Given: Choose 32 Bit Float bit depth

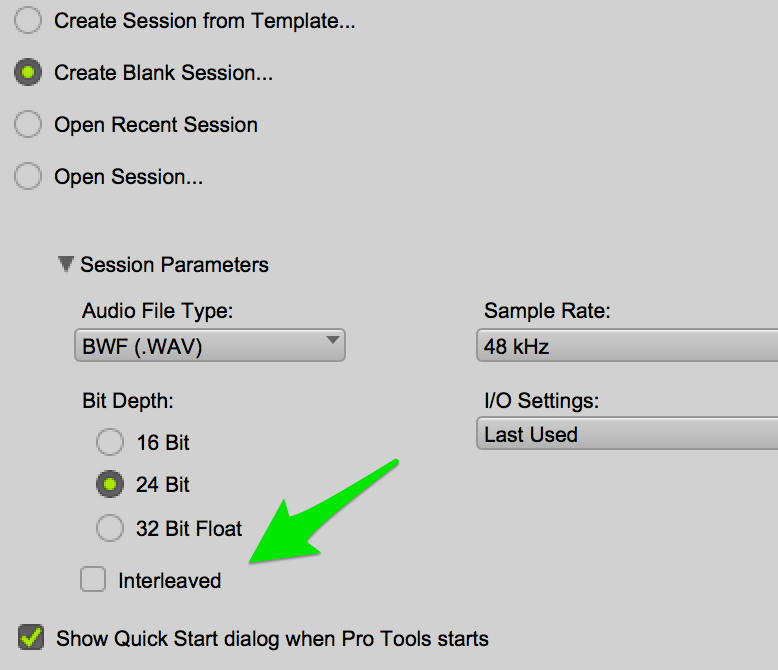Looking at the screenshot, I should pyautogui.click(x=109, y=528).
